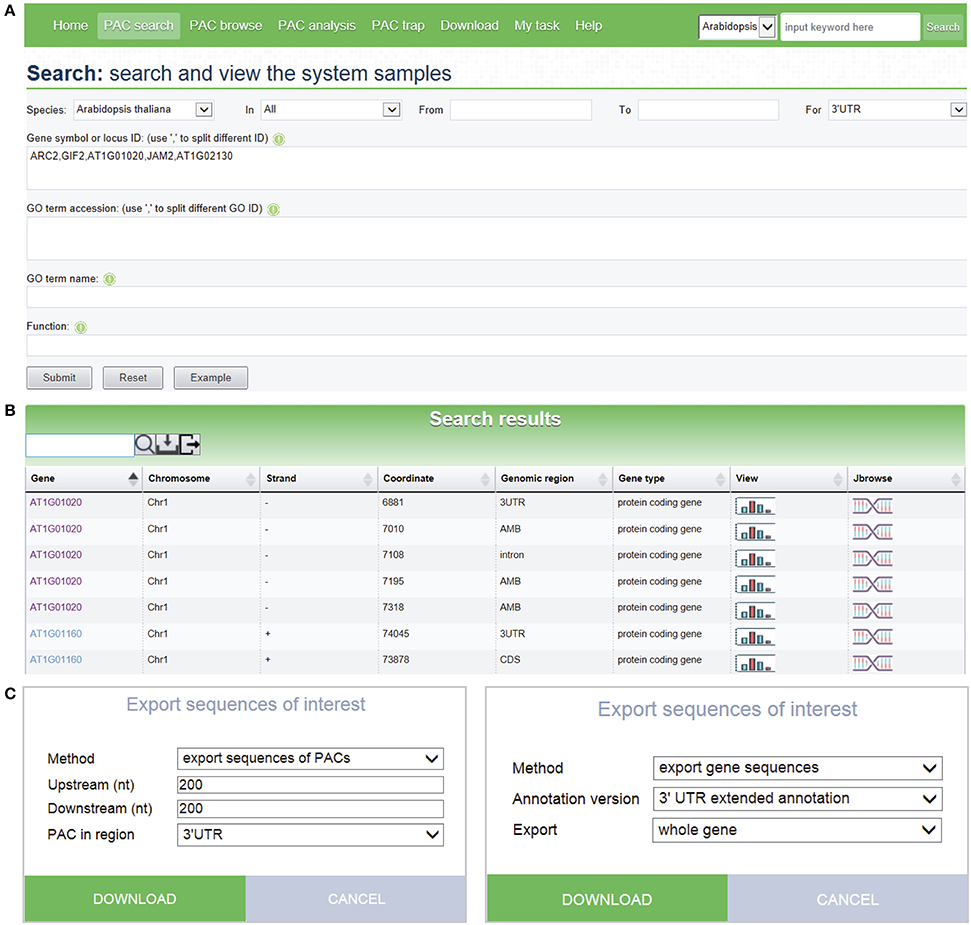Viewport: 971px width, 925px height.
Task: Open Jbrowse DNA icon for coordinate 74045 row
Action: [873, 637]
